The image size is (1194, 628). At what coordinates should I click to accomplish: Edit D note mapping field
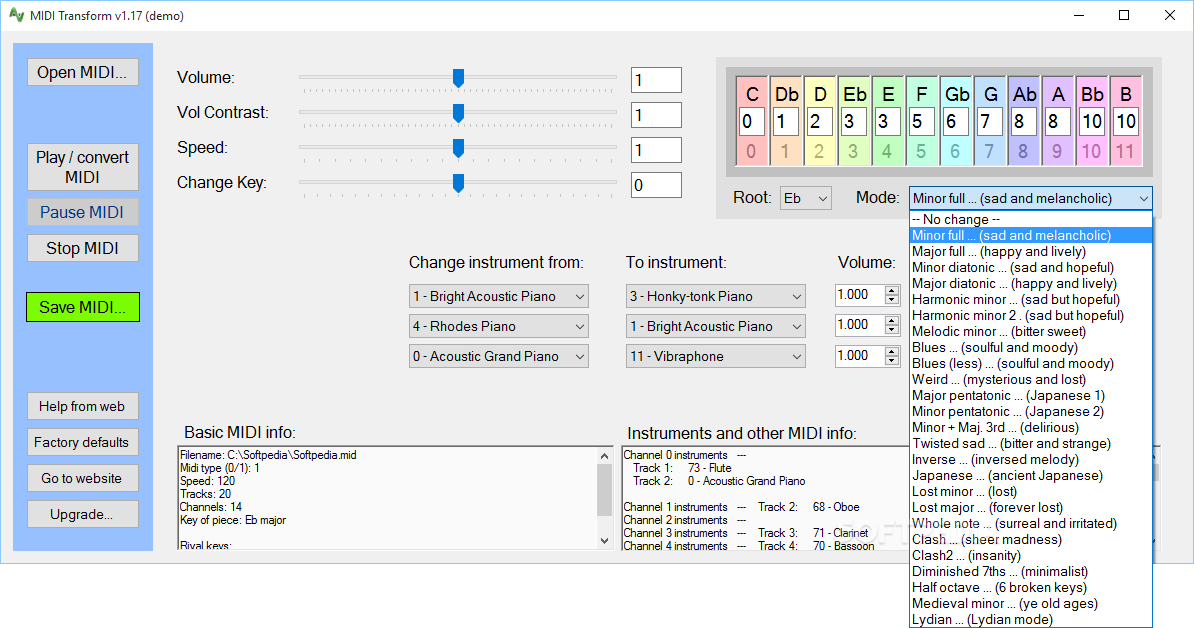coord(819,122)
